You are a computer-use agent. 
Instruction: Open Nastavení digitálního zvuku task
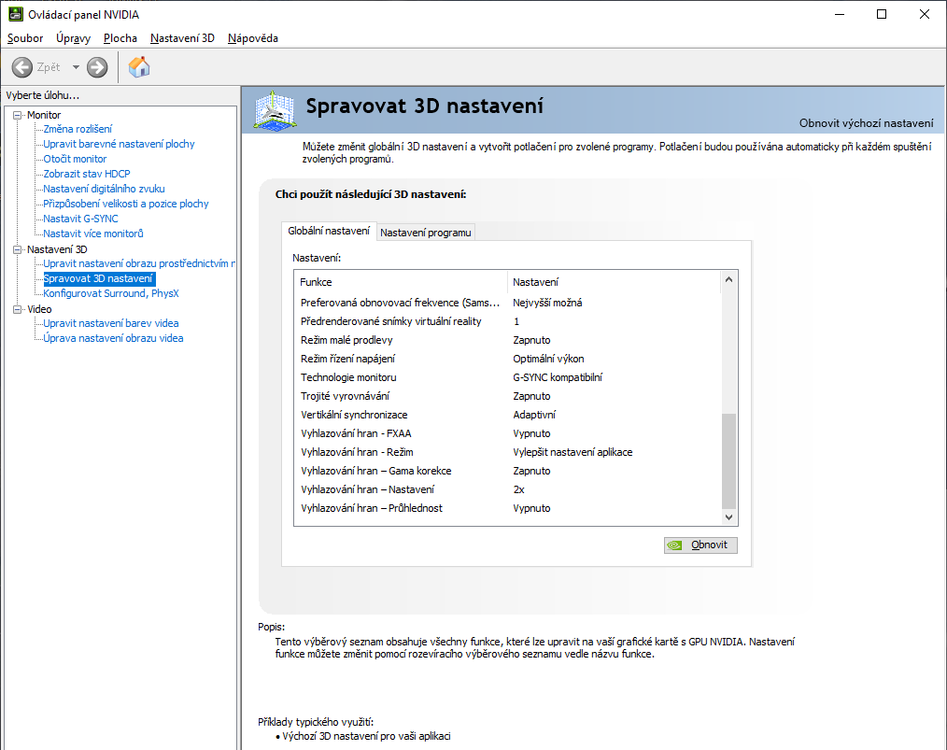pyautogui.click(x=104, y=188)
